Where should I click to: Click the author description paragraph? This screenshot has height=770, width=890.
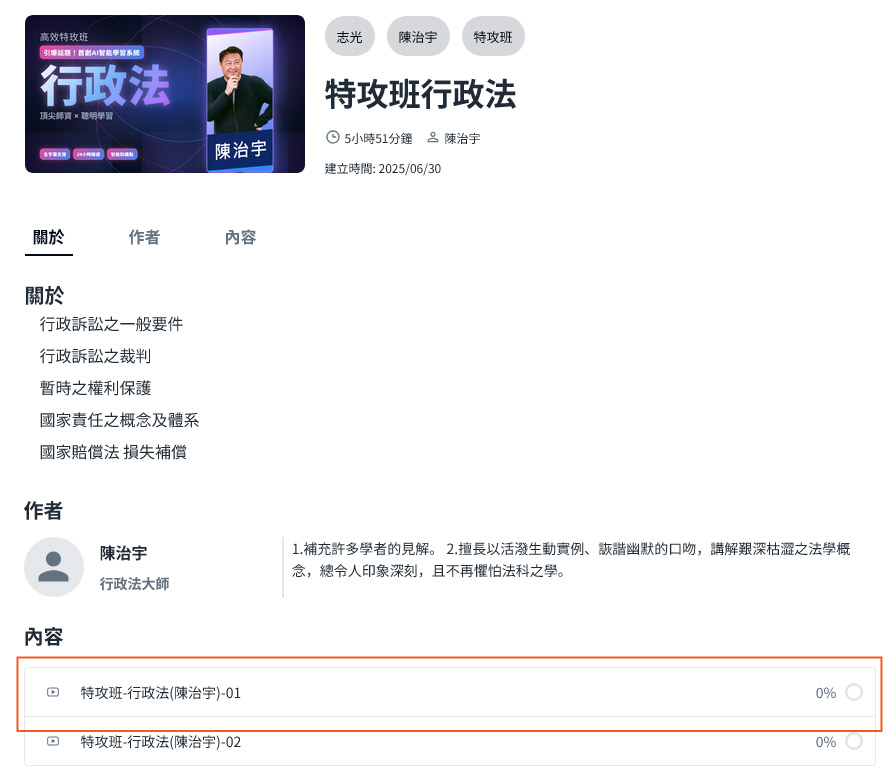point(571,559)
